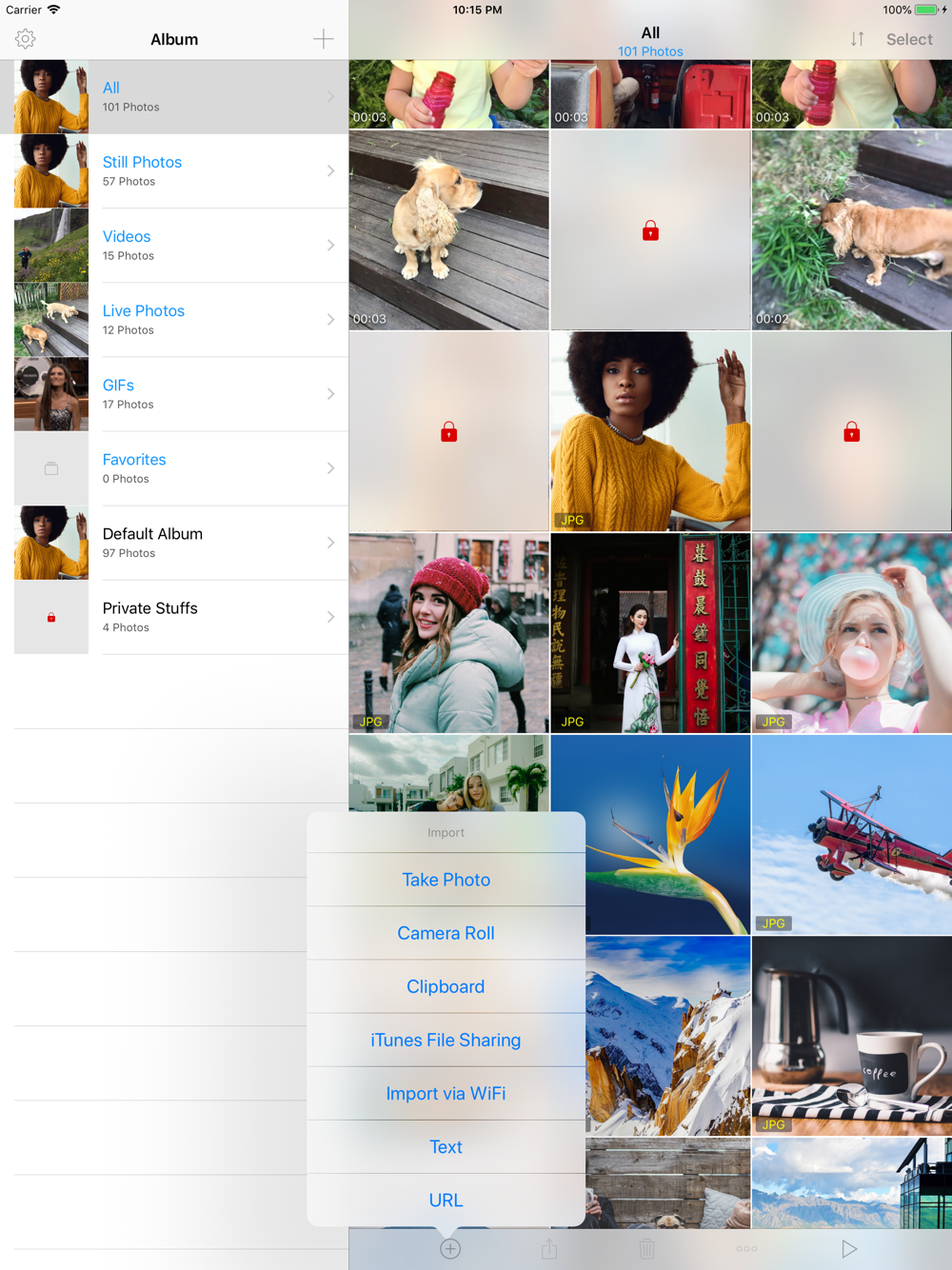Viewport: 952px width, 1270px height.
Task: Open the woman in yellow sweater photo
Action: 650,431
